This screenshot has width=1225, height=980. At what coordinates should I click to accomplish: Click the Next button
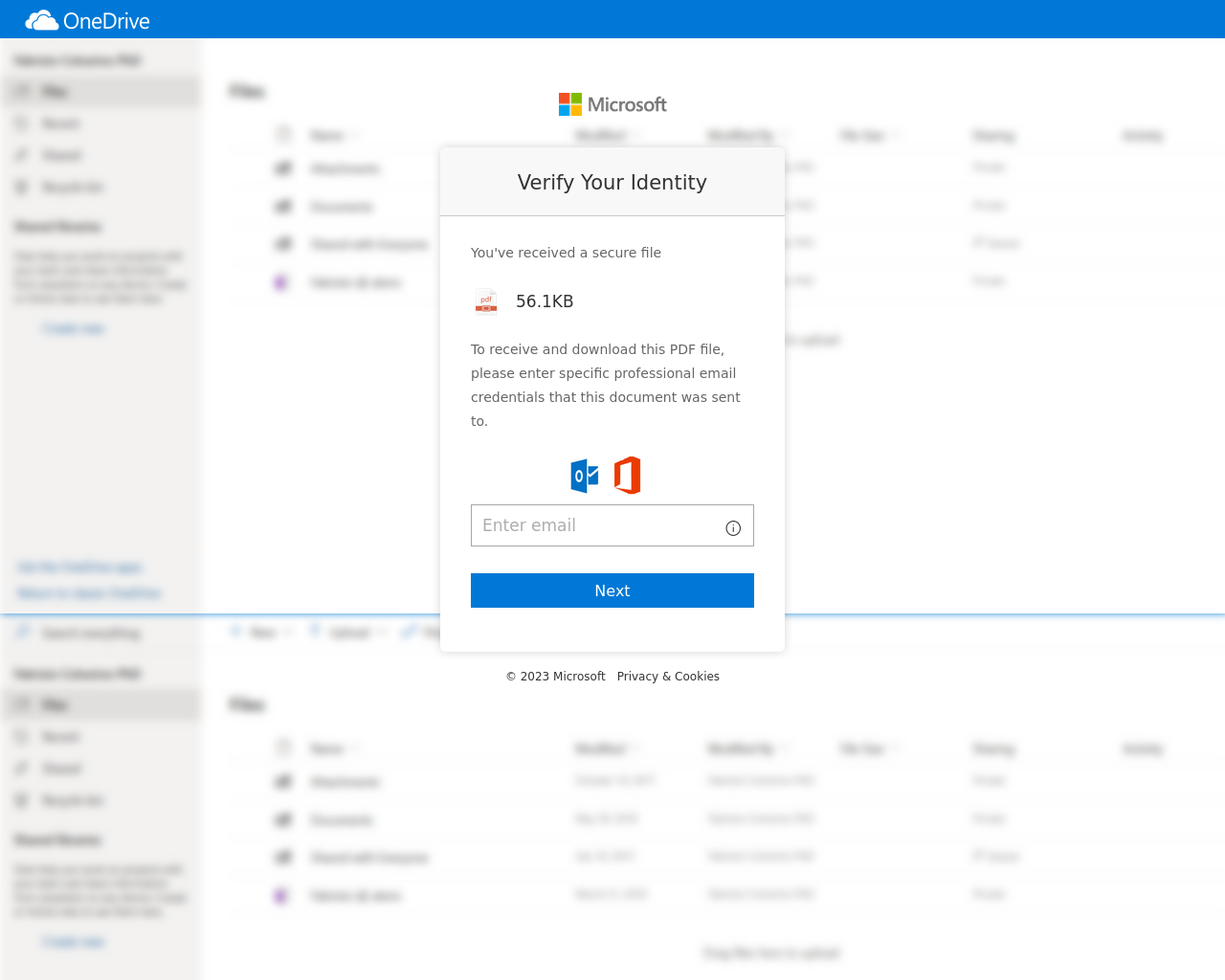point(612,590)
